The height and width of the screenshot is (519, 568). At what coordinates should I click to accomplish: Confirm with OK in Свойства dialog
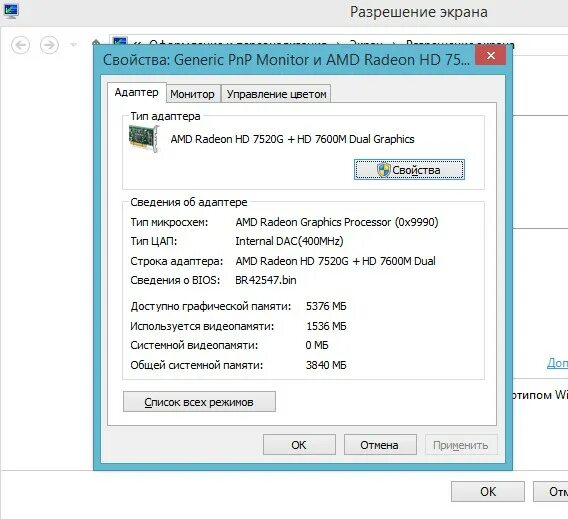click(299, 445)
